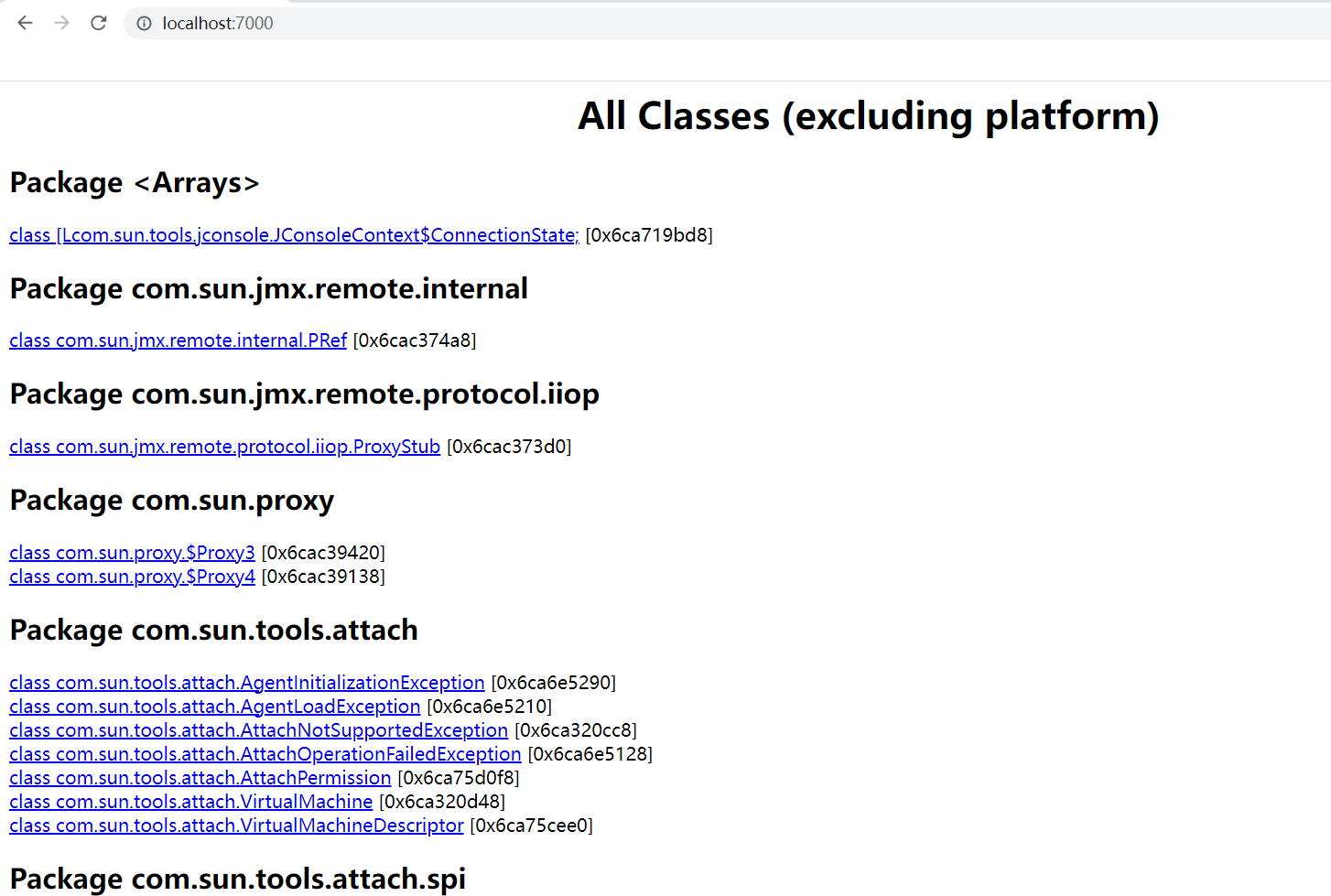Open the com.sun.proxy.$Proxy4 class link
This screenshot has width=1331, height=896.
click(x=132, y=577)
